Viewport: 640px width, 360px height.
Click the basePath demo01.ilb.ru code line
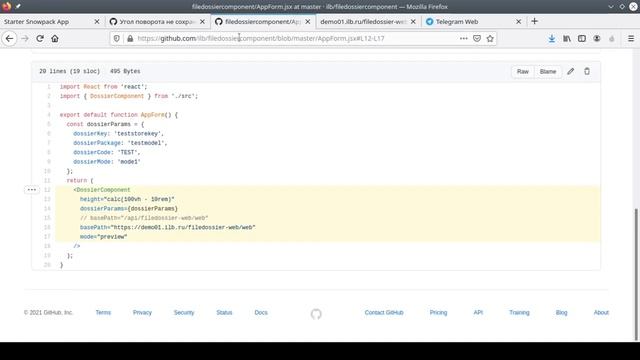pos(167,227)
